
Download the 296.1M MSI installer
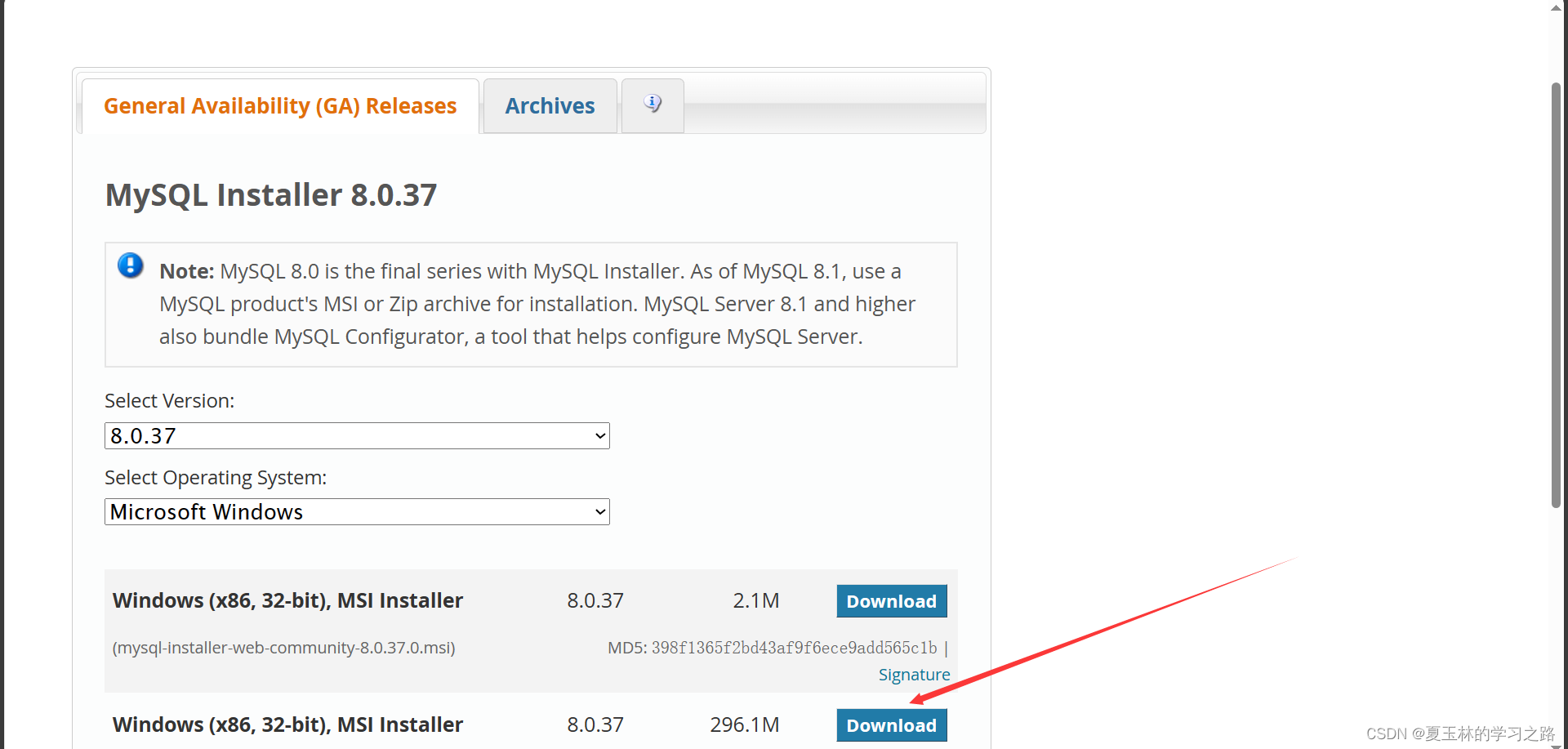coord(892,725)
